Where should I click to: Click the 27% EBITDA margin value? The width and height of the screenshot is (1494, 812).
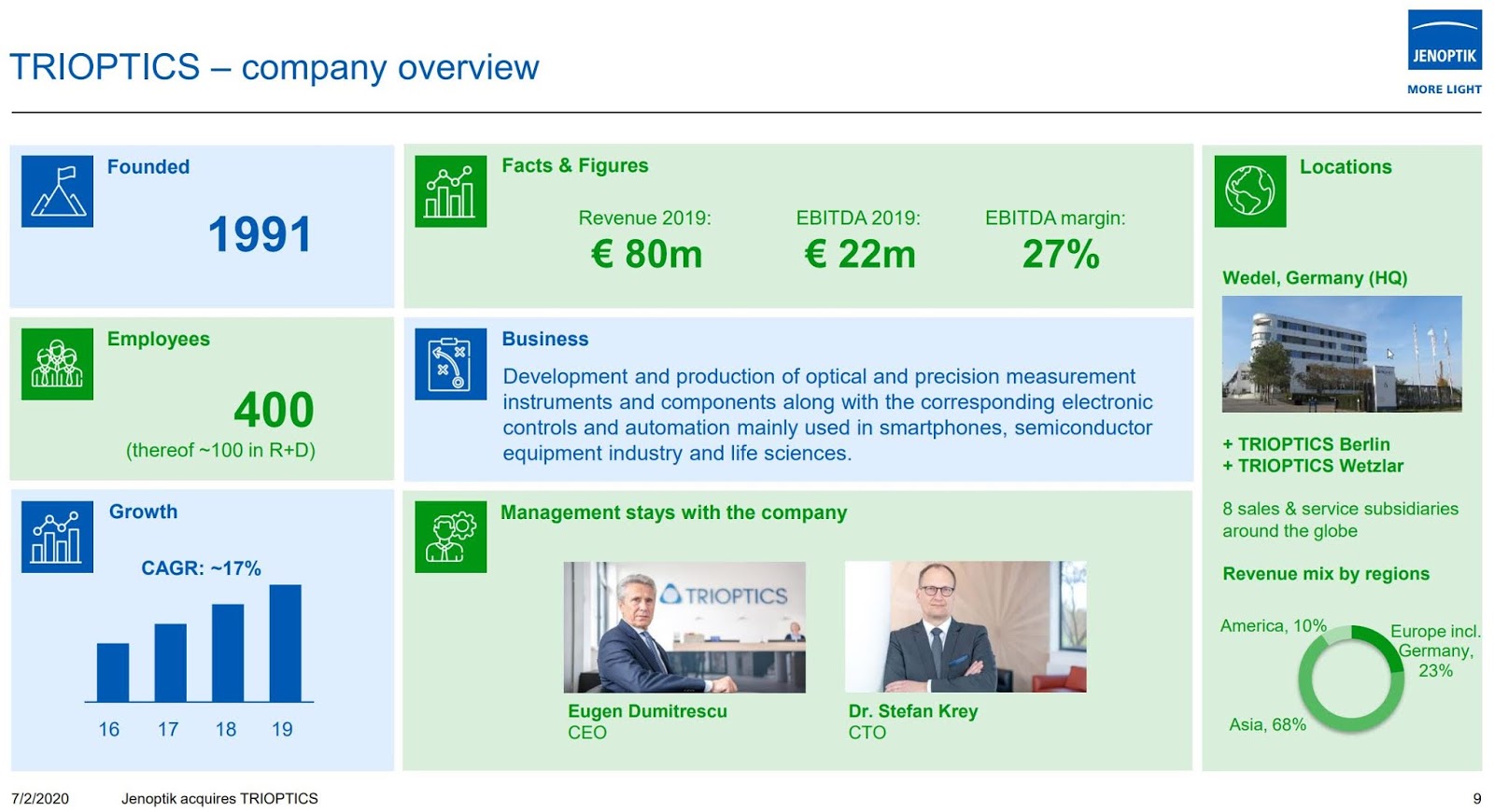[1061, 254]
